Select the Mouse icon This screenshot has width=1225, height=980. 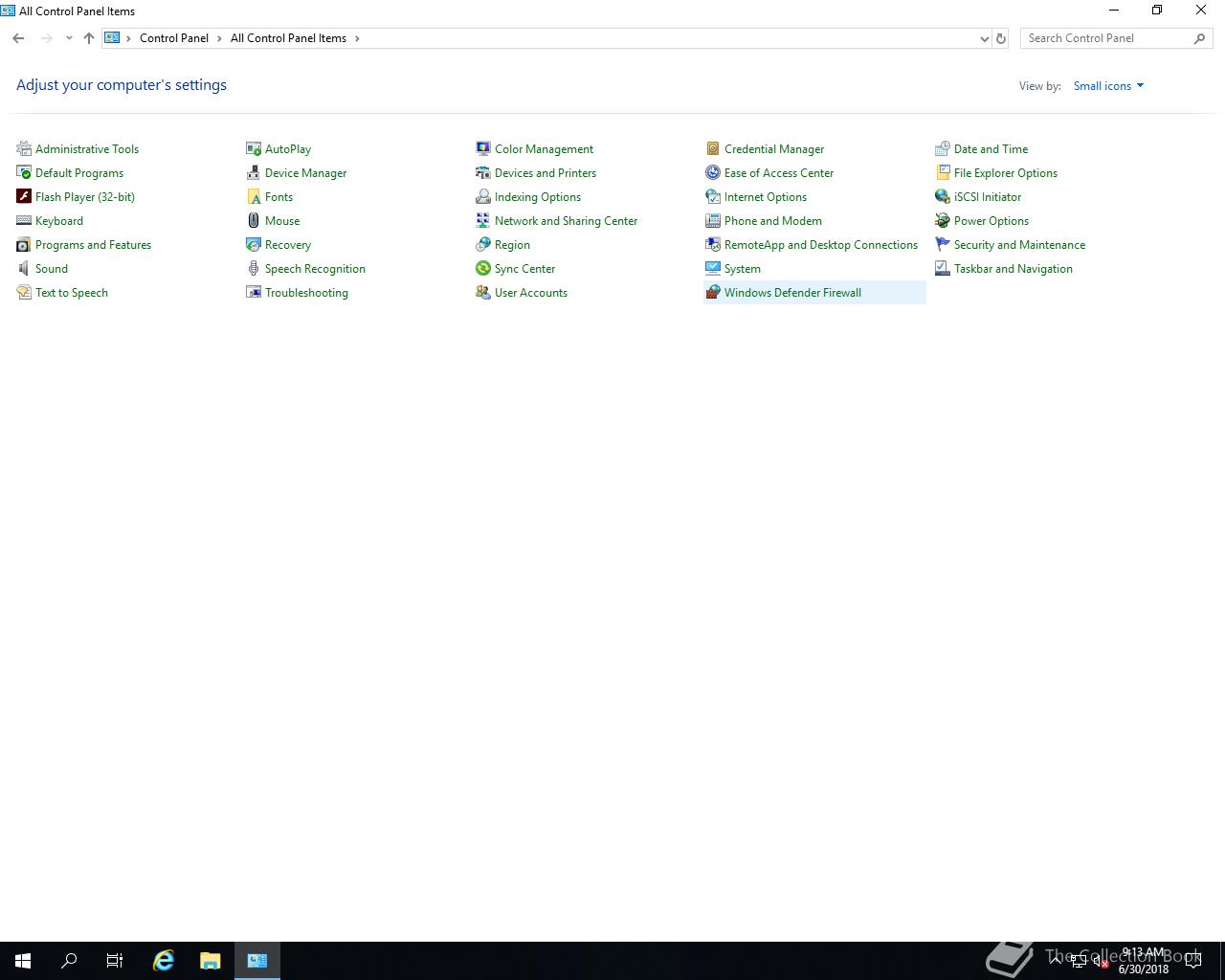coord(254,220)
